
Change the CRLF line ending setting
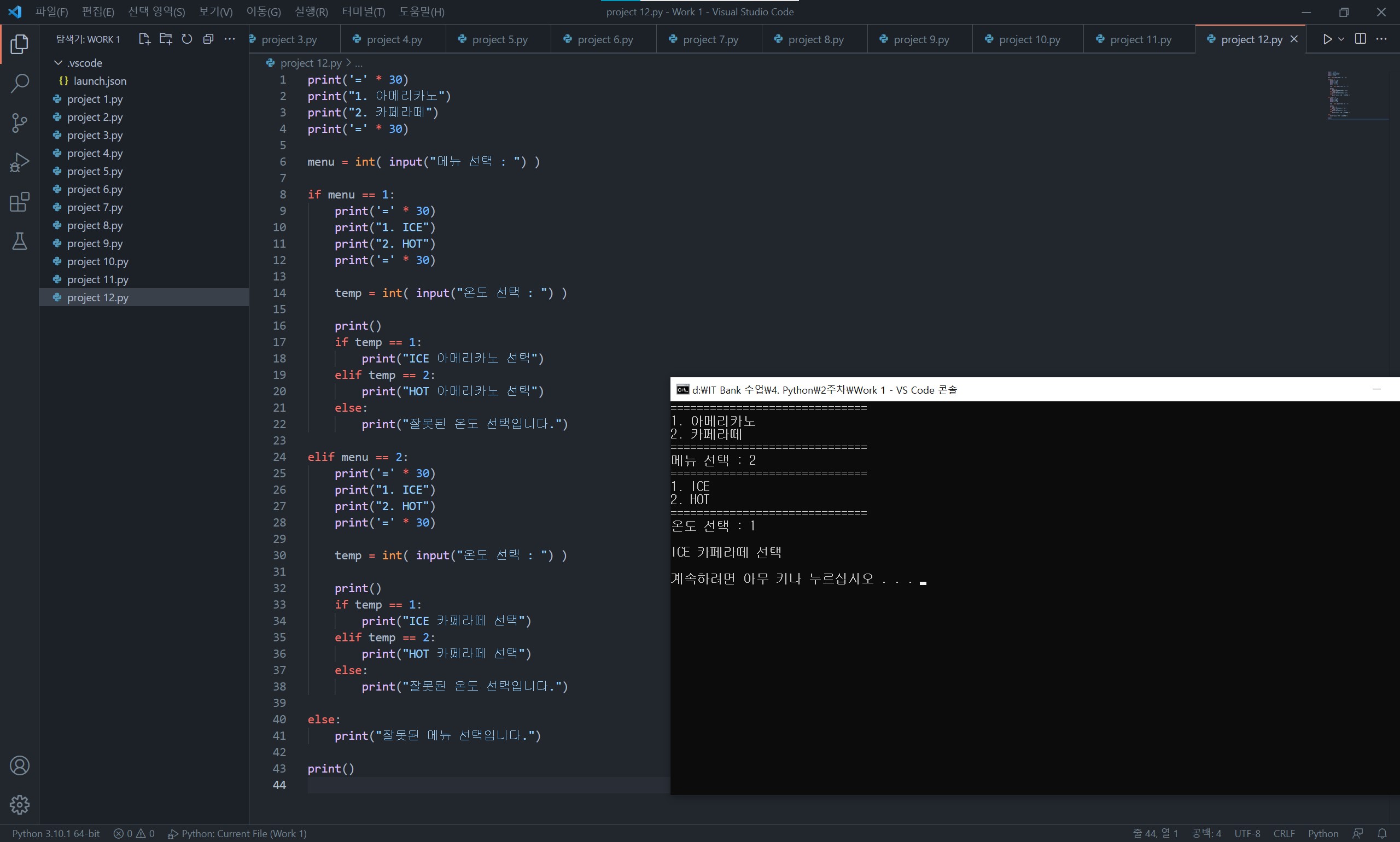[x=1284, y=833]
